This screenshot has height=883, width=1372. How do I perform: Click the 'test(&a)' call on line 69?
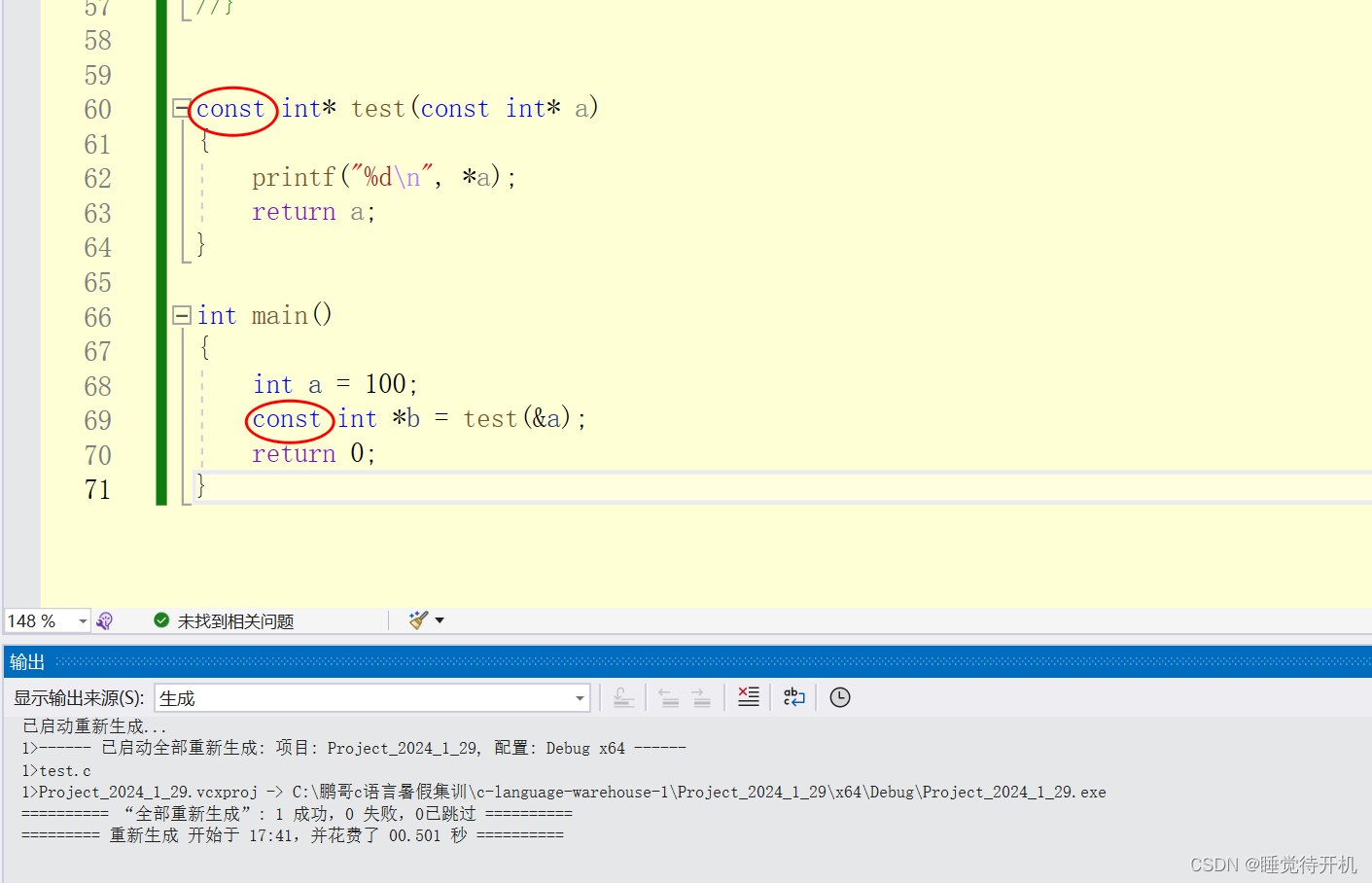(x=516, y=418)
